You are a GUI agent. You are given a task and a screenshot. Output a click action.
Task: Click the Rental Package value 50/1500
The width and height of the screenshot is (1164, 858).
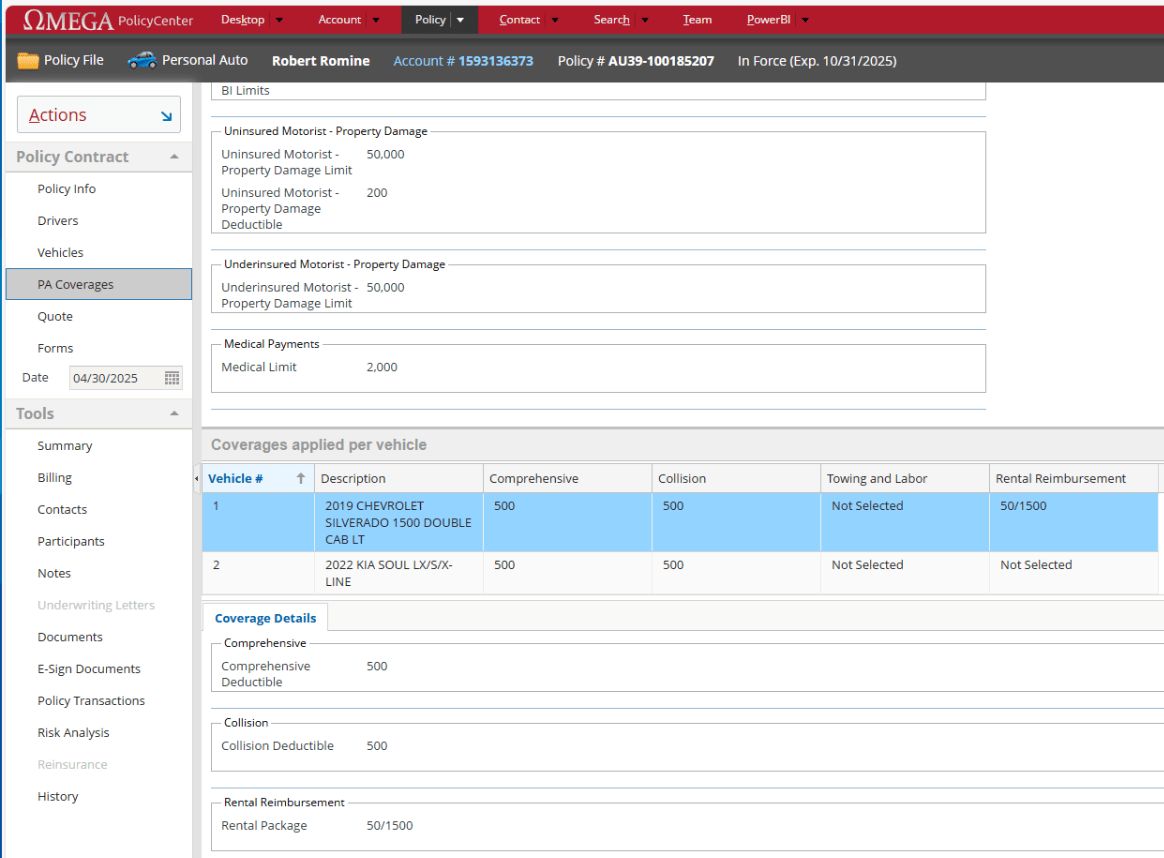[390, 825]
